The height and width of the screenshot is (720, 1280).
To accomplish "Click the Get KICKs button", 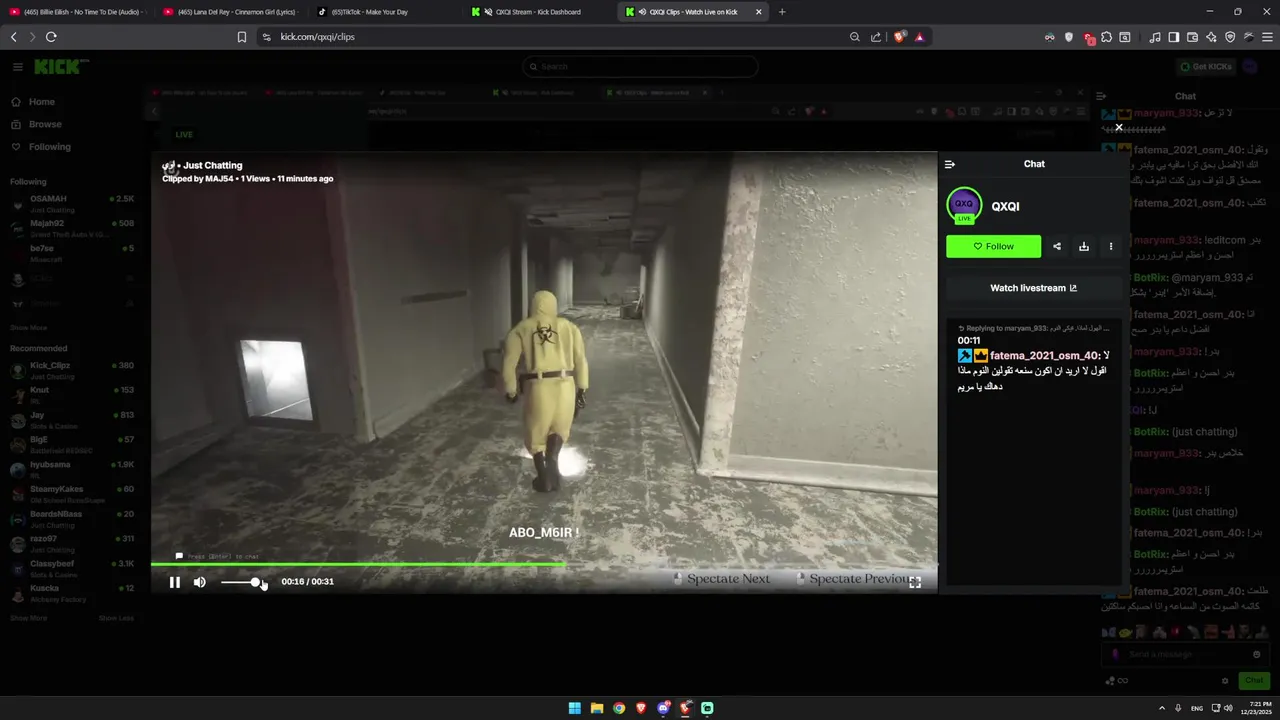I will pyautogui.click(x=1206, y=67).
